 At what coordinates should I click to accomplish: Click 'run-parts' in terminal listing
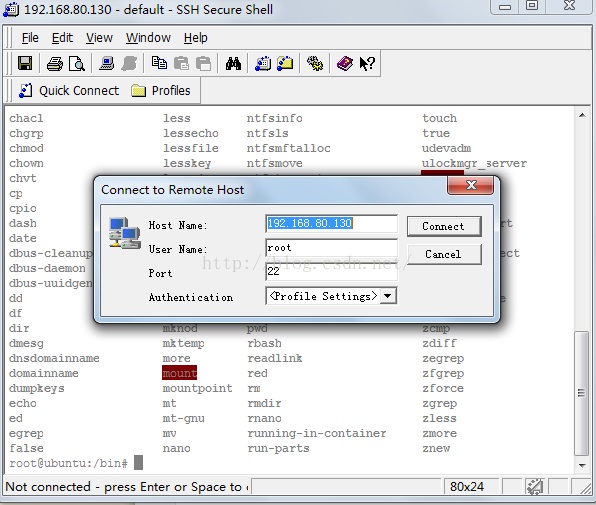278,449
